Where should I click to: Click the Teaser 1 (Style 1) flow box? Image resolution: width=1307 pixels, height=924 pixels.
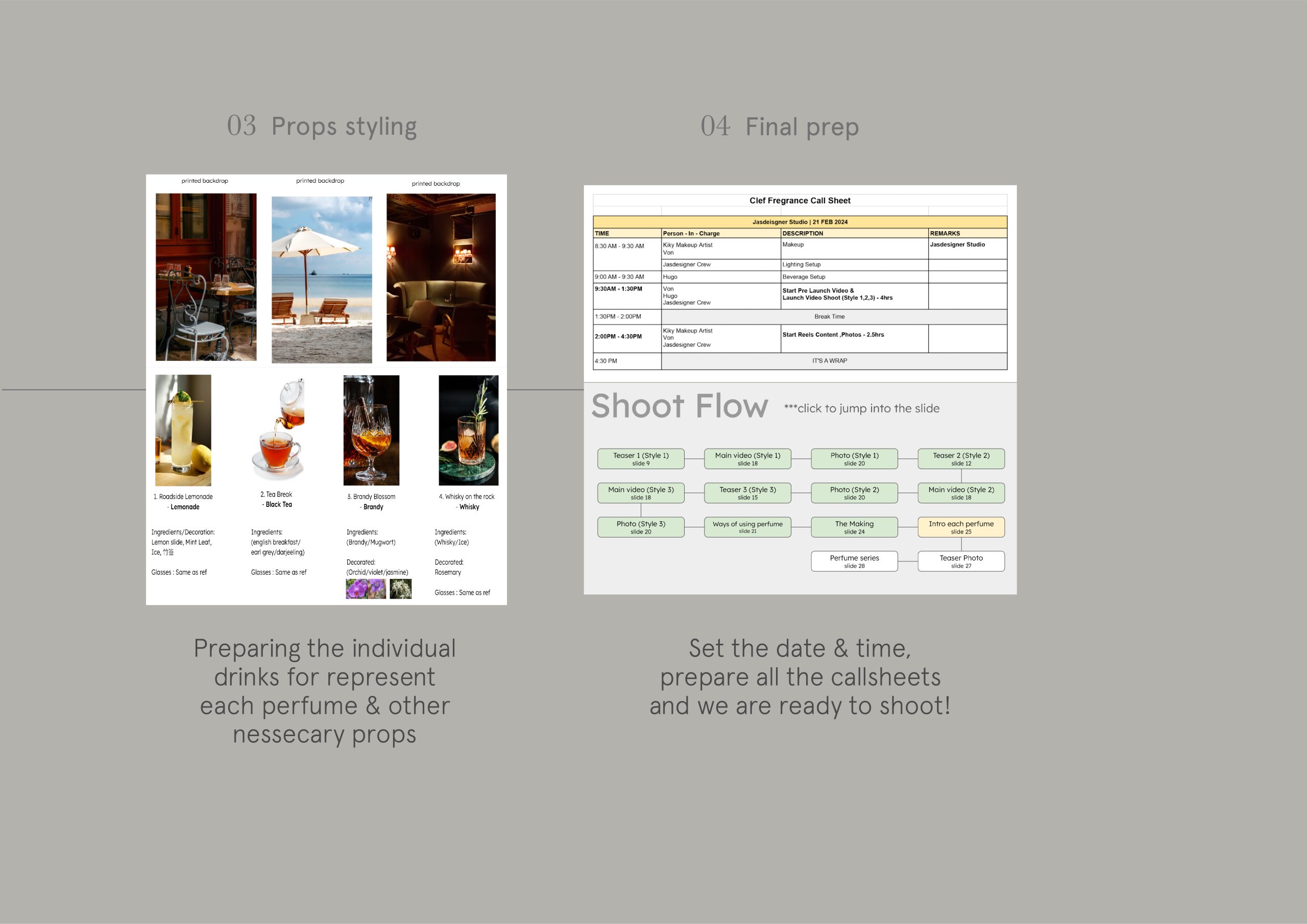tap(640, 459)
